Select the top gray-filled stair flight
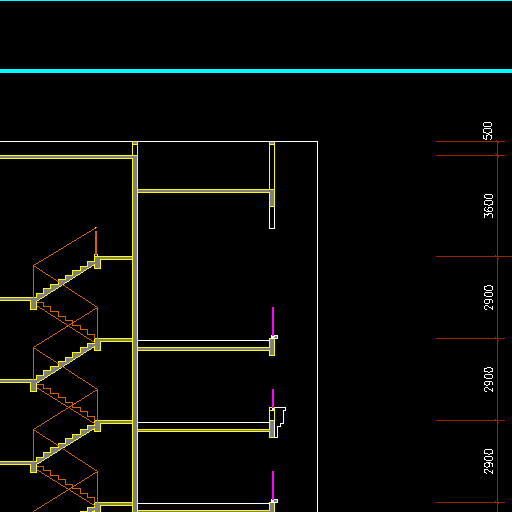This screenshot has width=512, height=512. tap(66, 281)
